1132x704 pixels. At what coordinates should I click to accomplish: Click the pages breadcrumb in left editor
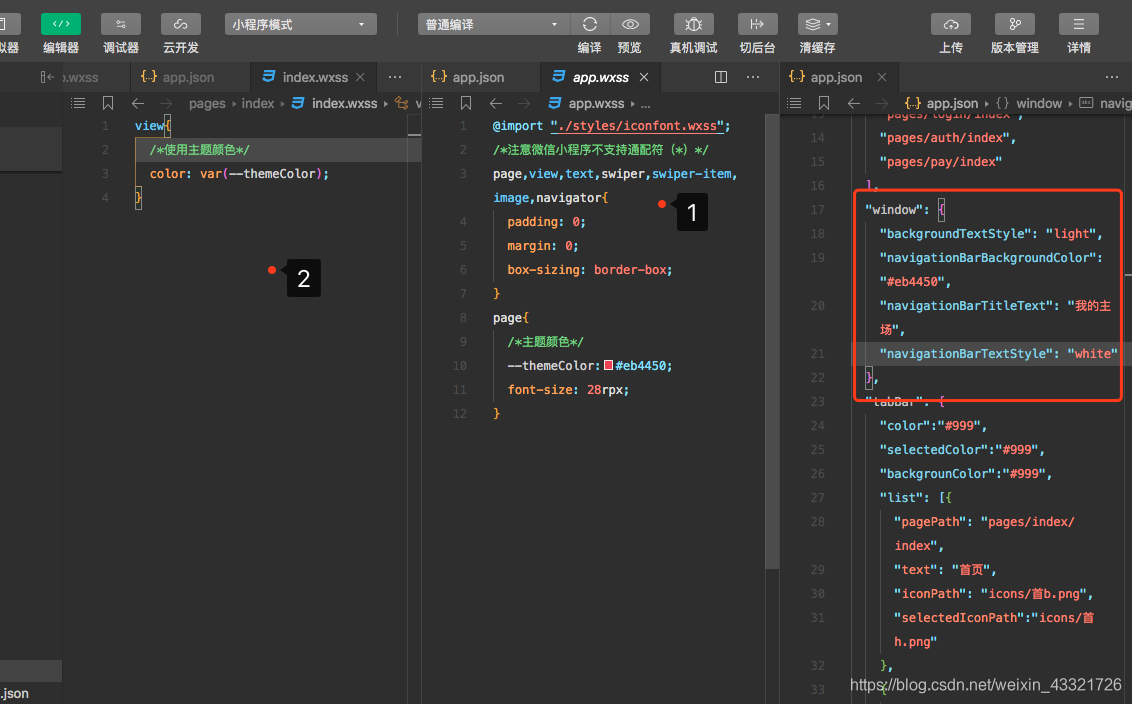pyautogui.click(x=207, y=103)
